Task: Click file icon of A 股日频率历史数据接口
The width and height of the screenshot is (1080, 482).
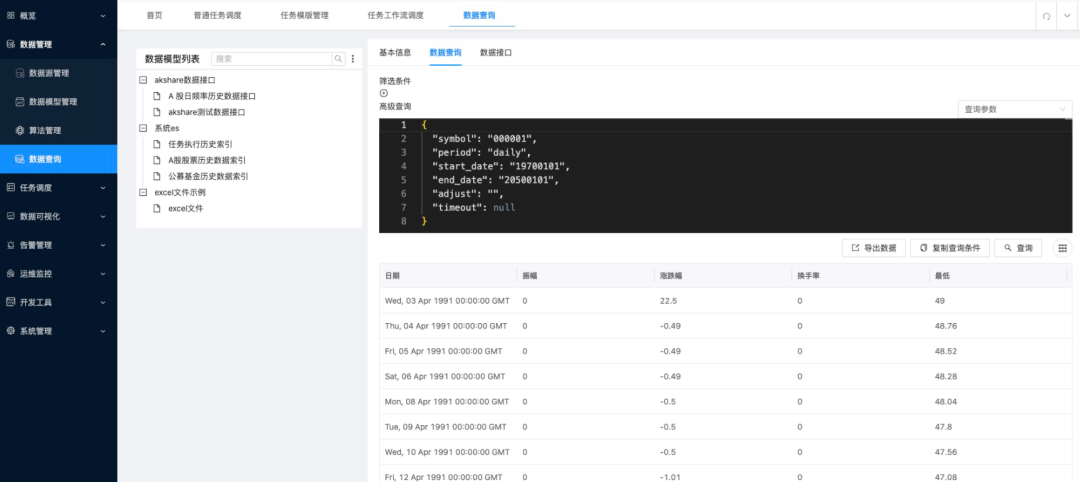Action: pyautogui.click(x=156, y=96)
